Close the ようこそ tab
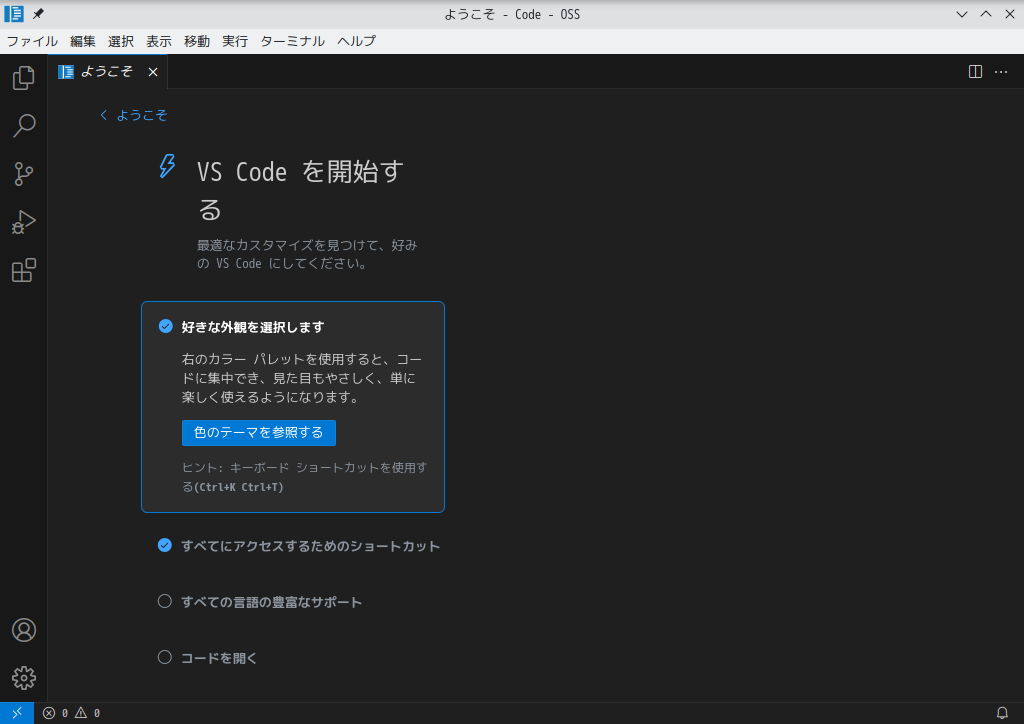This screenshot has width=1024, height=724. pos(153,72)
